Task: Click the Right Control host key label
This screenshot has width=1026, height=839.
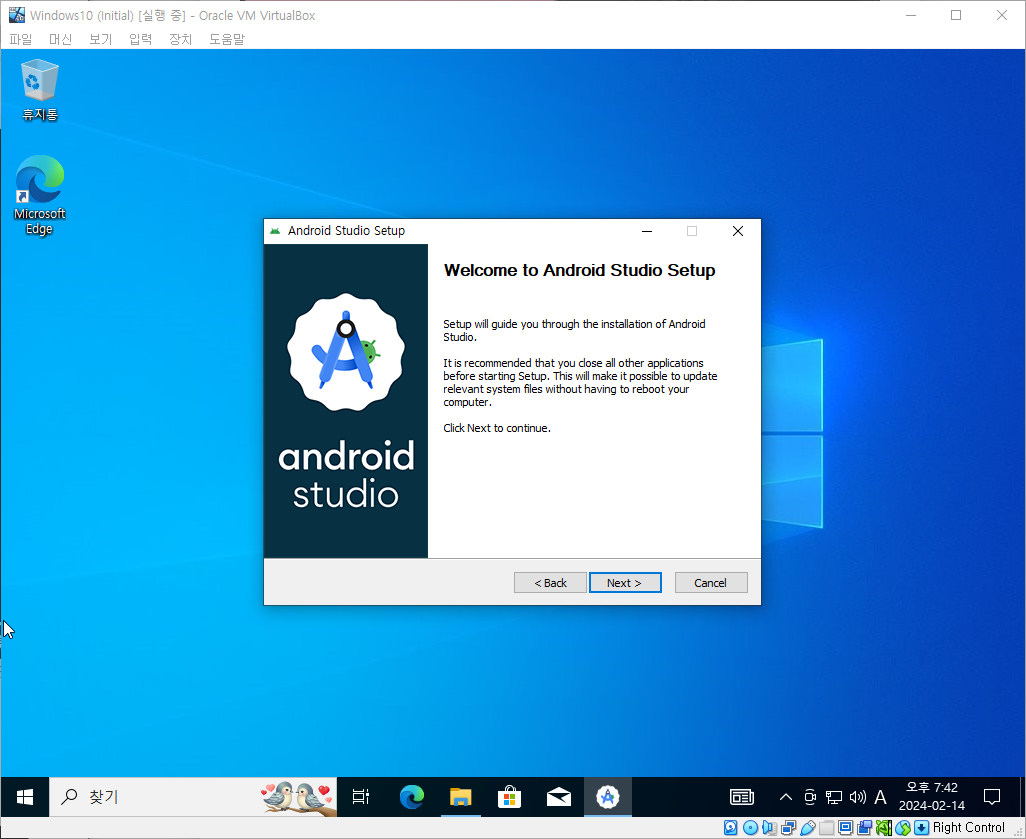Action: click(x=968, y=827)
